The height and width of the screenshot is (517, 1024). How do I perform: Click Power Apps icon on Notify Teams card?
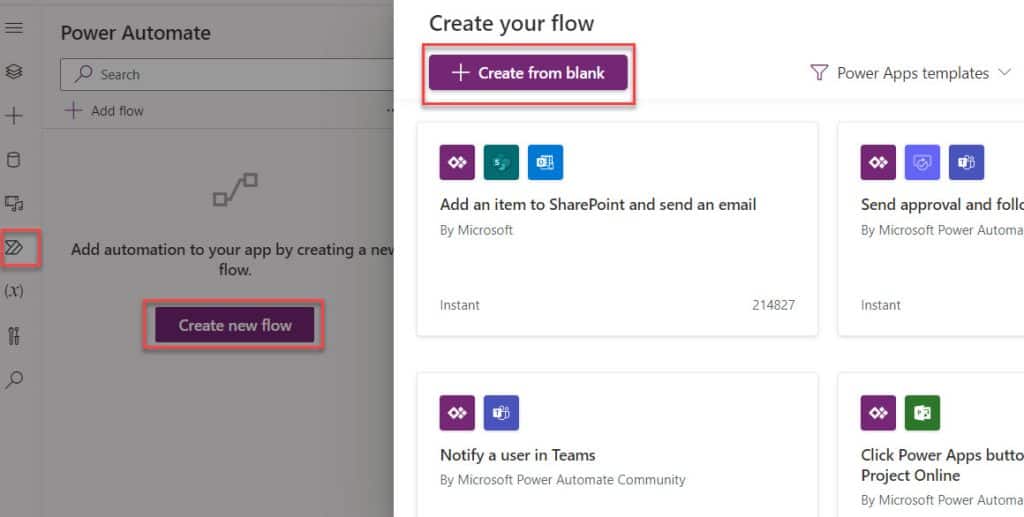[457, 413]
